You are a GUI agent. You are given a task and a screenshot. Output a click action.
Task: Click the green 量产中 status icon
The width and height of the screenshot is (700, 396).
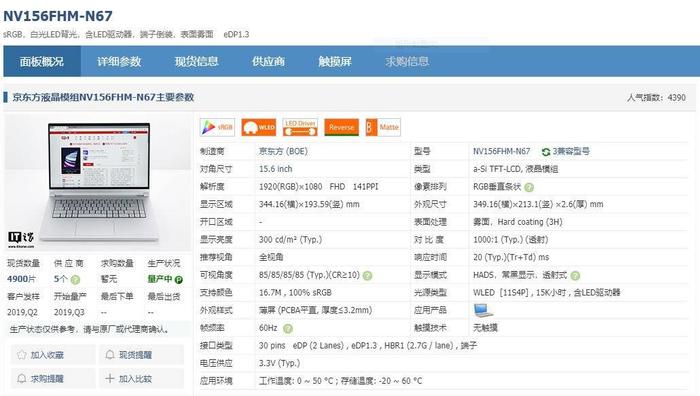coord(179,280)
